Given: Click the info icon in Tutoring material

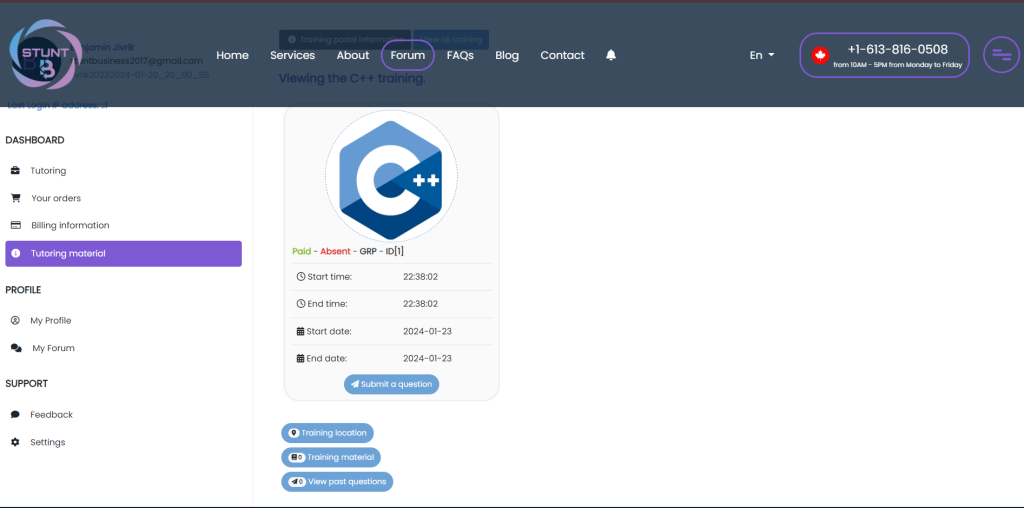Looking at the screenshot, I should 16,253.
